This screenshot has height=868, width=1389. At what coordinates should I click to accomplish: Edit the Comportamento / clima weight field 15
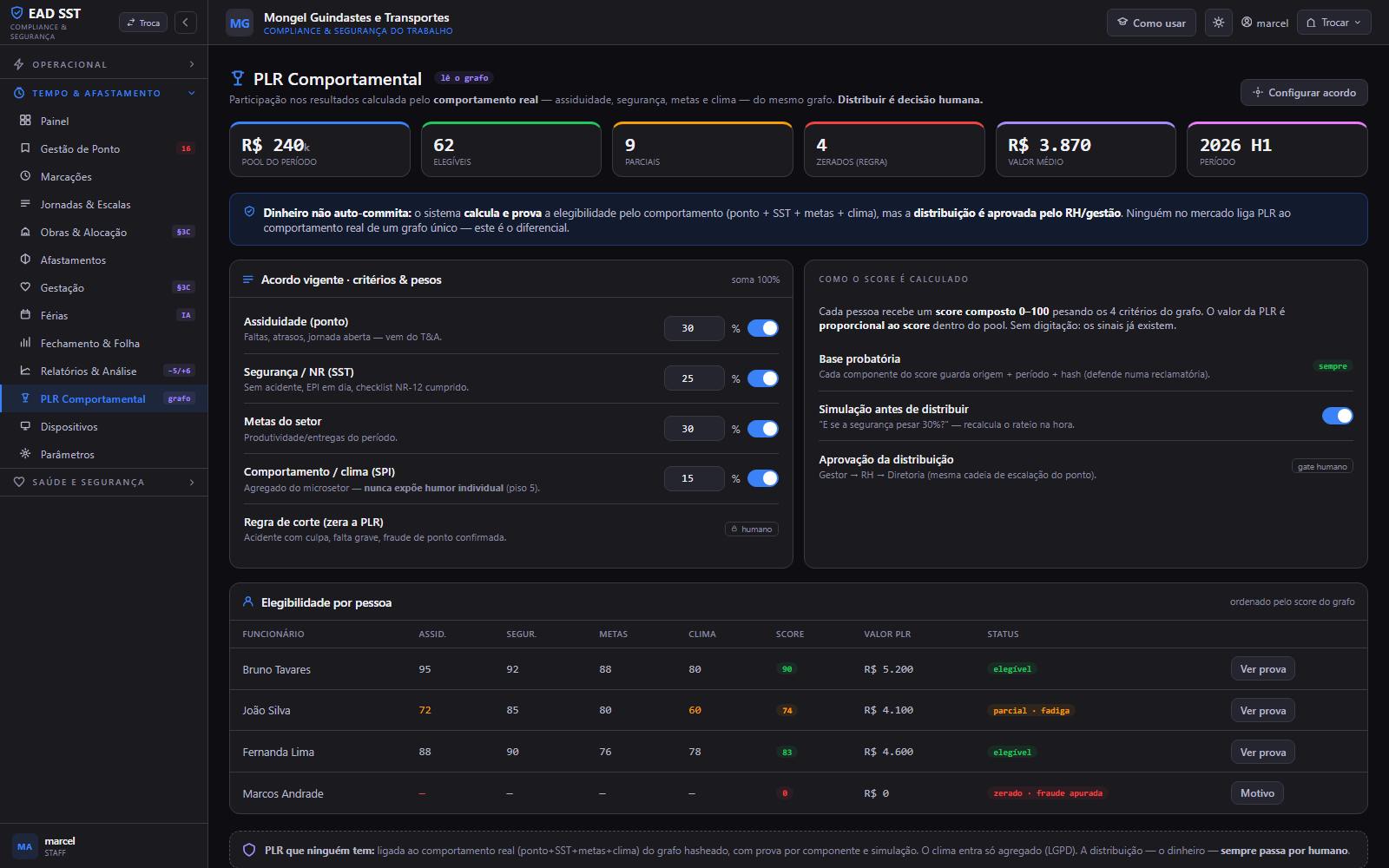coord(694,478)
